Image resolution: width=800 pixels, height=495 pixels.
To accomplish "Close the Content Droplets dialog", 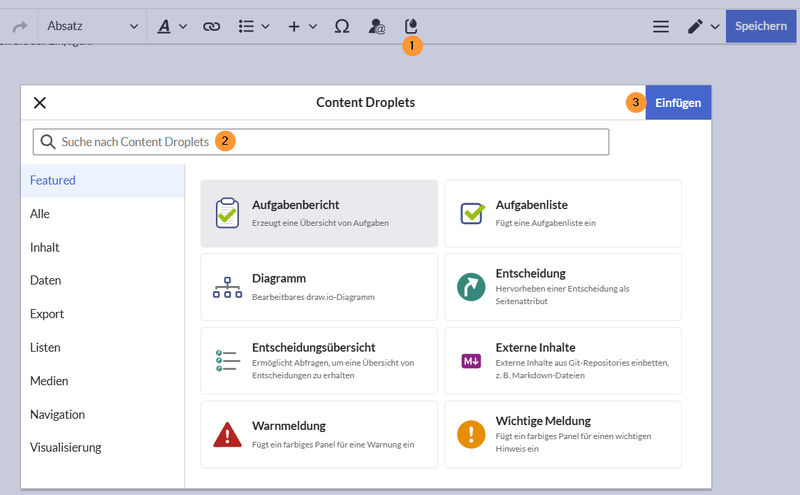I will click(40, 102).
